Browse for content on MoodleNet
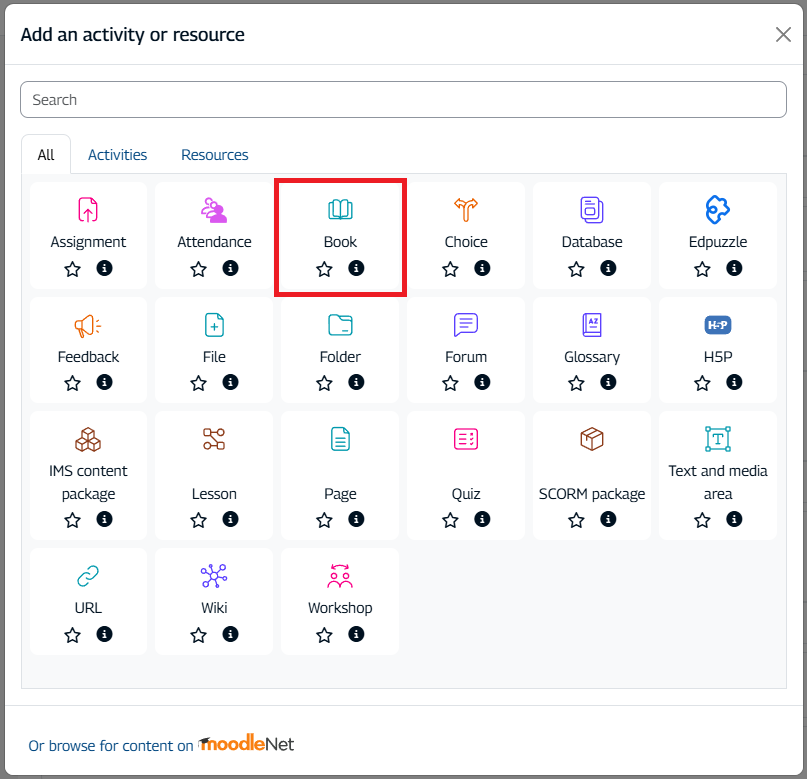 [161, 745]
